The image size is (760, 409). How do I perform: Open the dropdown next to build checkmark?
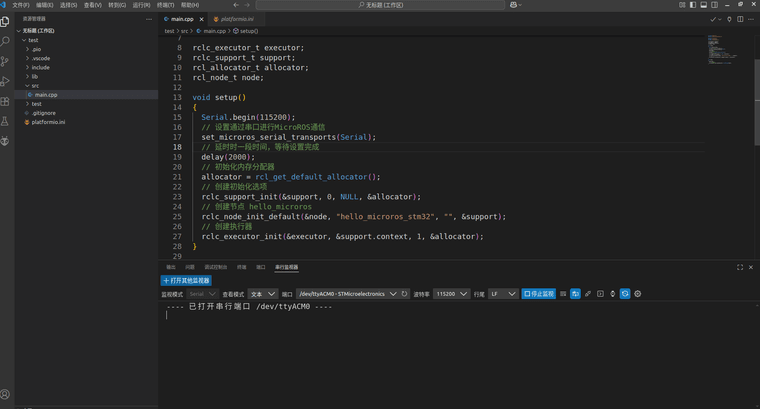720,19
